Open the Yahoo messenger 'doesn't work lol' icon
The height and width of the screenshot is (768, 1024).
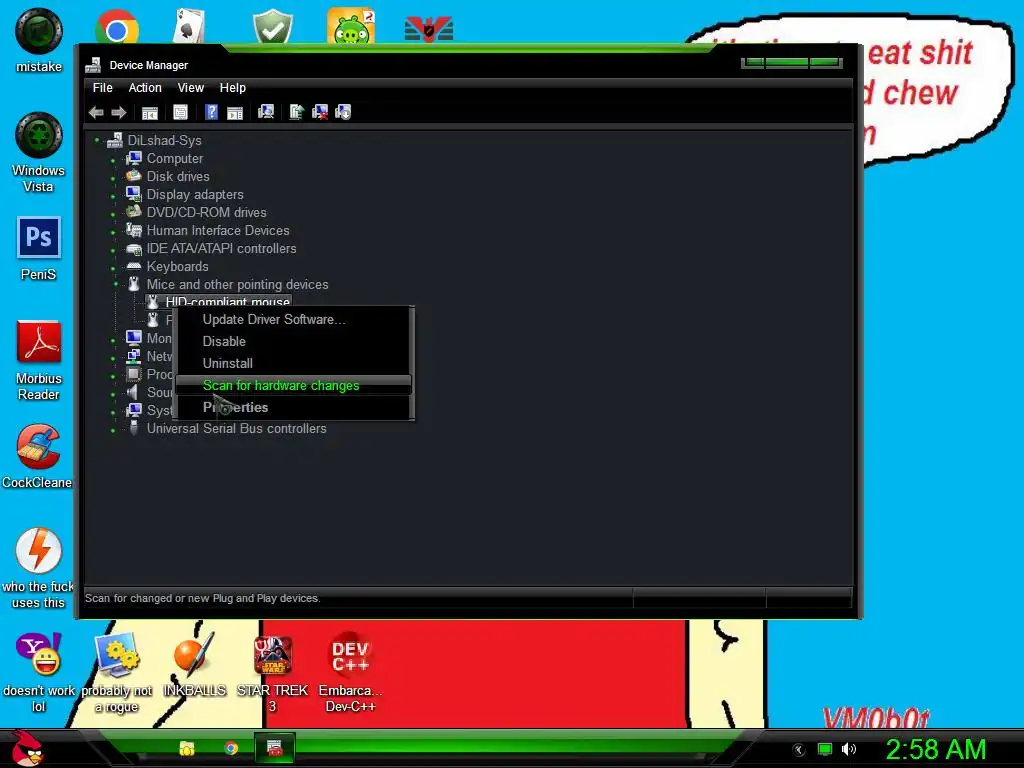click(x=39, y=654)
